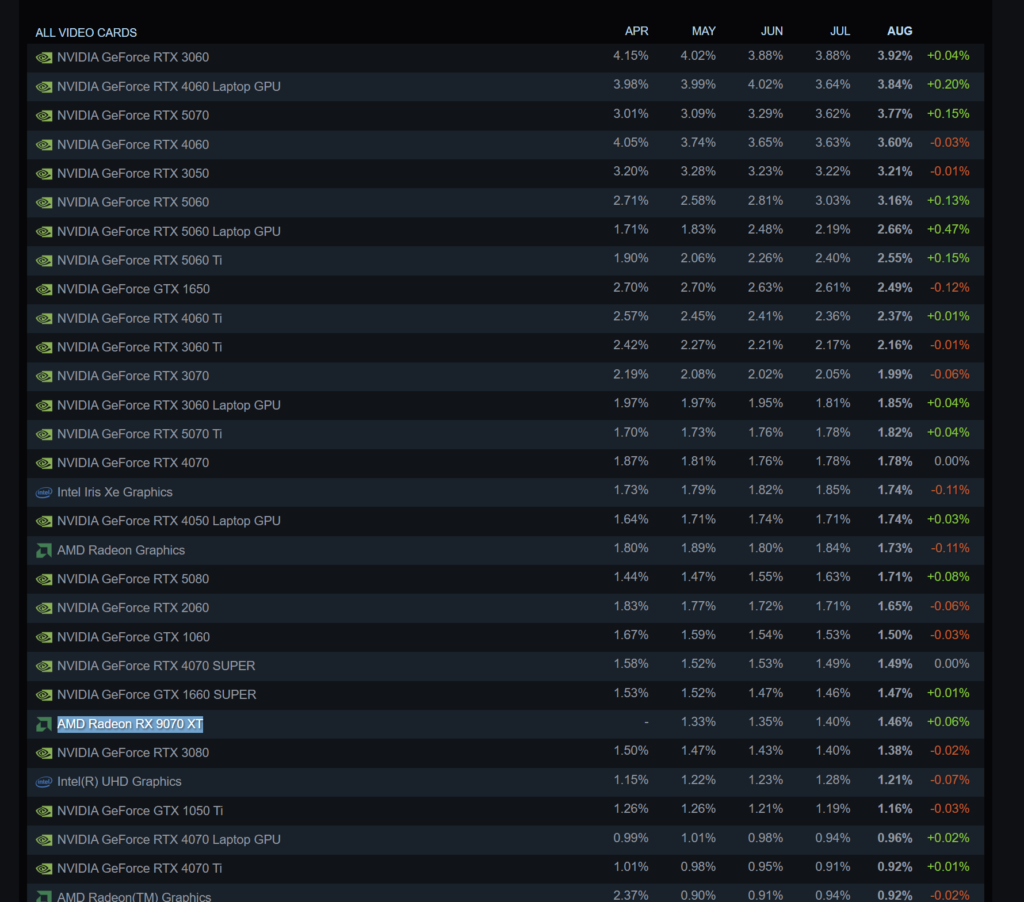1024x902 pixels.
Task: Click the -0.12% change for GTX 1650
Action: click(950, 288)
